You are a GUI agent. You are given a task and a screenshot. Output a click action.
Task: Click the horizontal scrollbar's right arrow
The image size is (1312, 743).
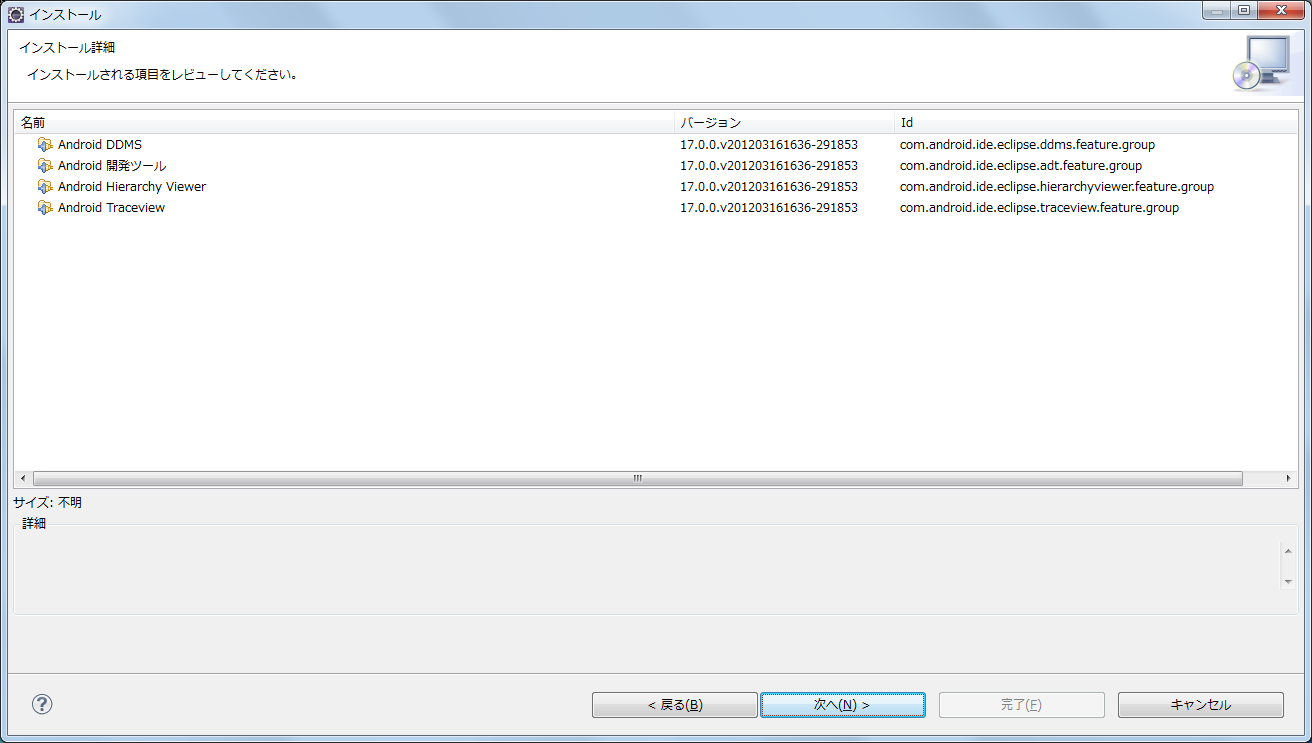(x=1289, y=479)
